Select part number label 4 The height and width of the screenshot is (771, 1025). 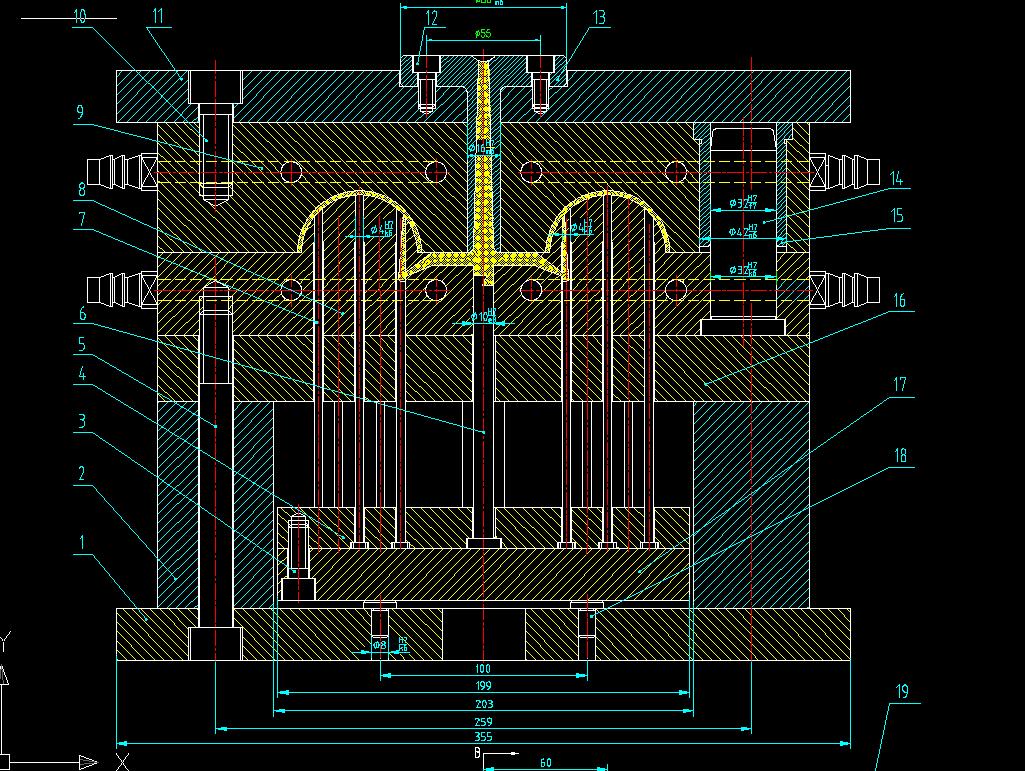tap(82, 373)
